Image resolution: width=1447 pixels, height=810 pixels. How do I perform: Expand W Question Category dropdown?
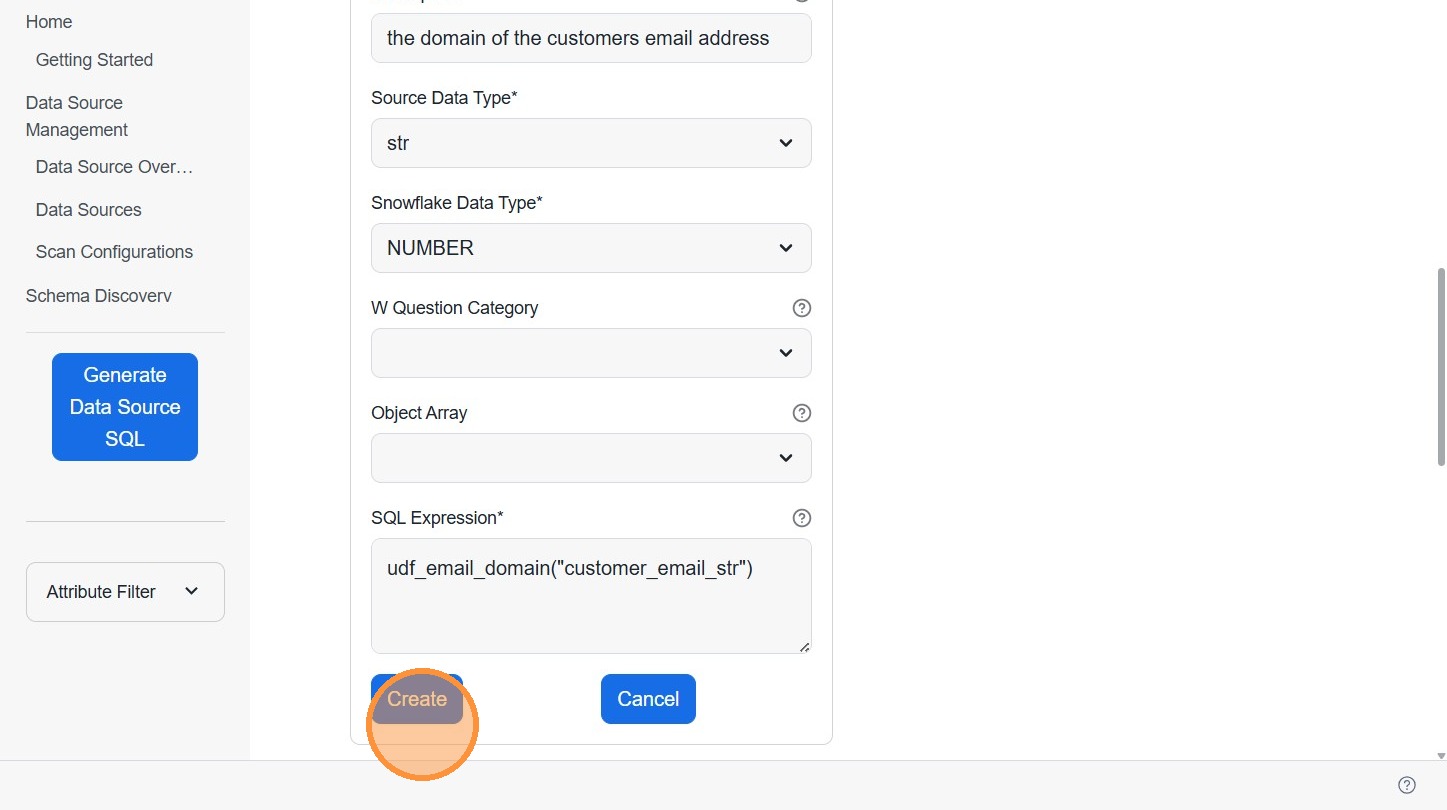tap(591, 353)
